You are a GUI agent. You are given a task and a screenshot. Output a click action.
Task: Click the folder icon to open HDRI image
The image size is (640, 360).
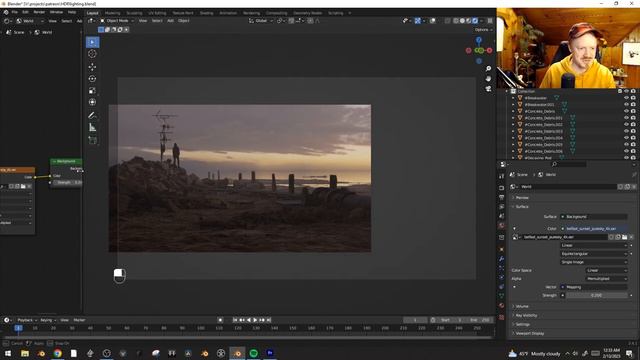click(x=624, y=237)
